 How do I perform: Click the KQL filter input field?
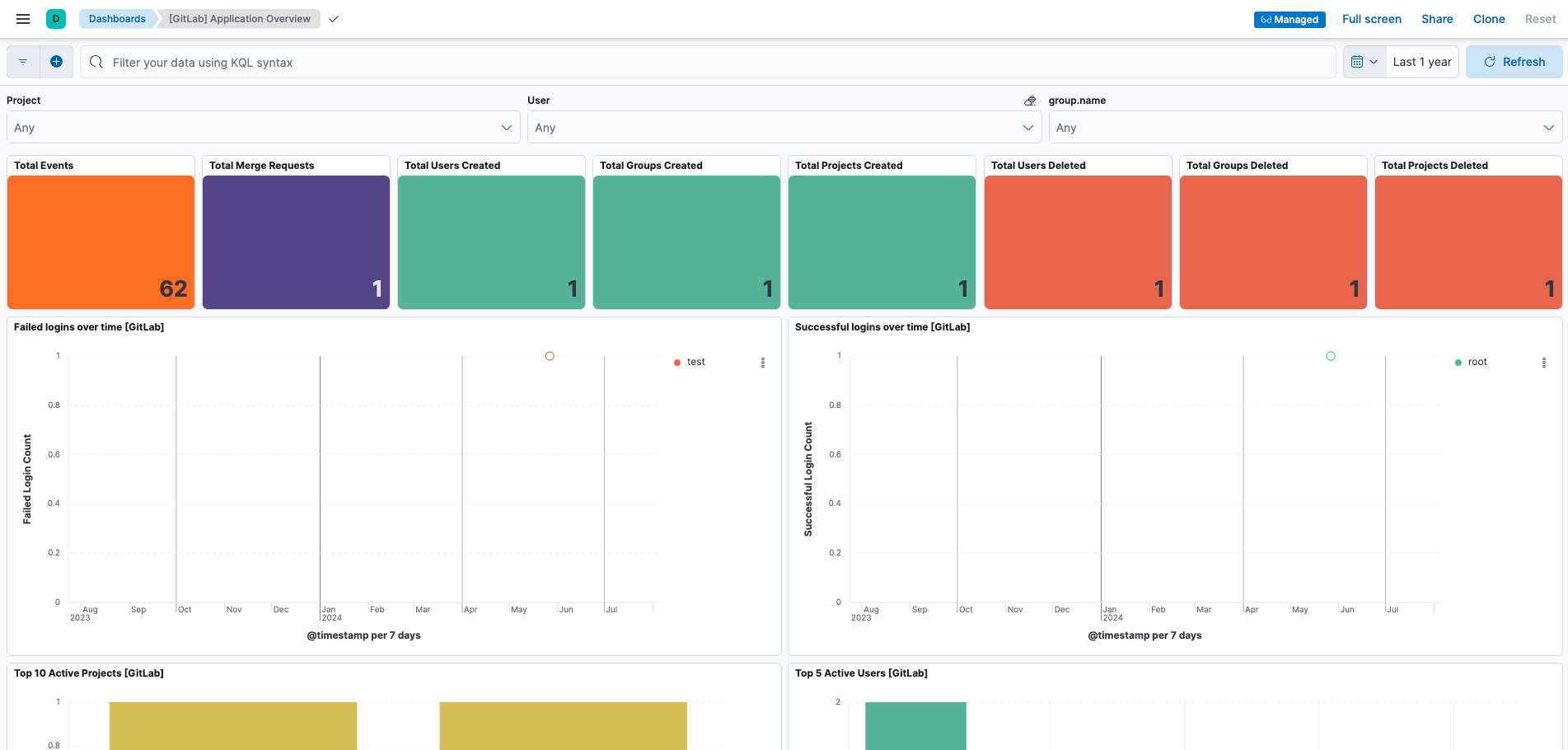577,62
